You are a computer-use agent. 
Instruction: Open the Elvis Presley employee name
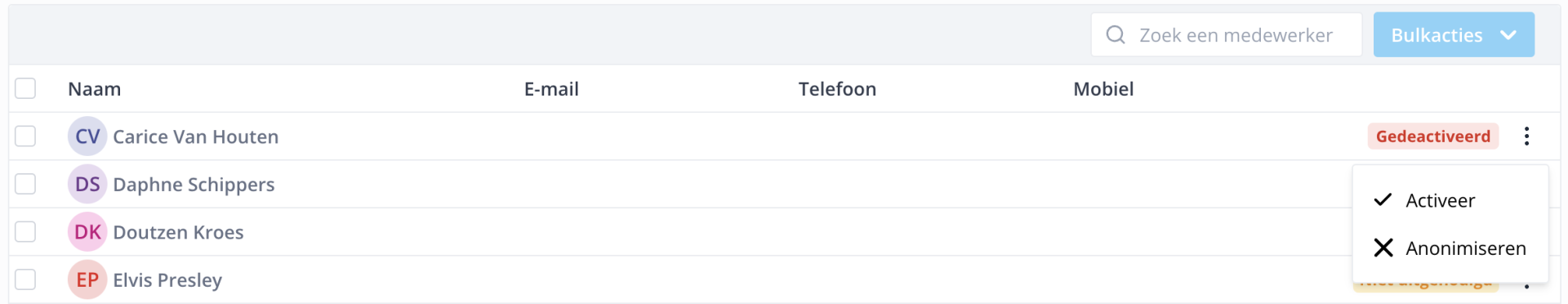click(167, 280)
